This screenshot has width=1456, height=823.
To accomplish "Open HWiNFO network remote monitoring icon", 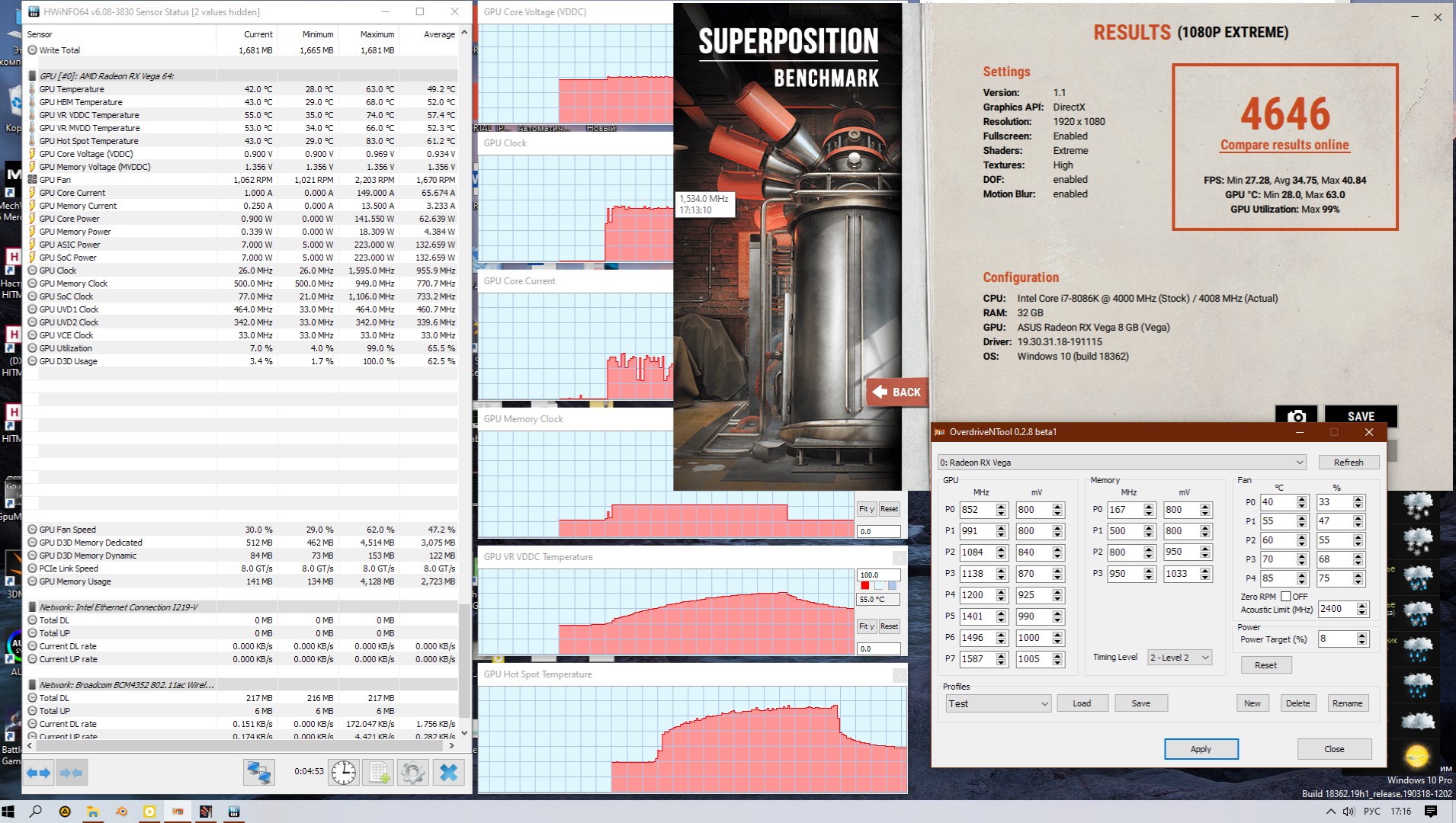I will click(259, 772).
